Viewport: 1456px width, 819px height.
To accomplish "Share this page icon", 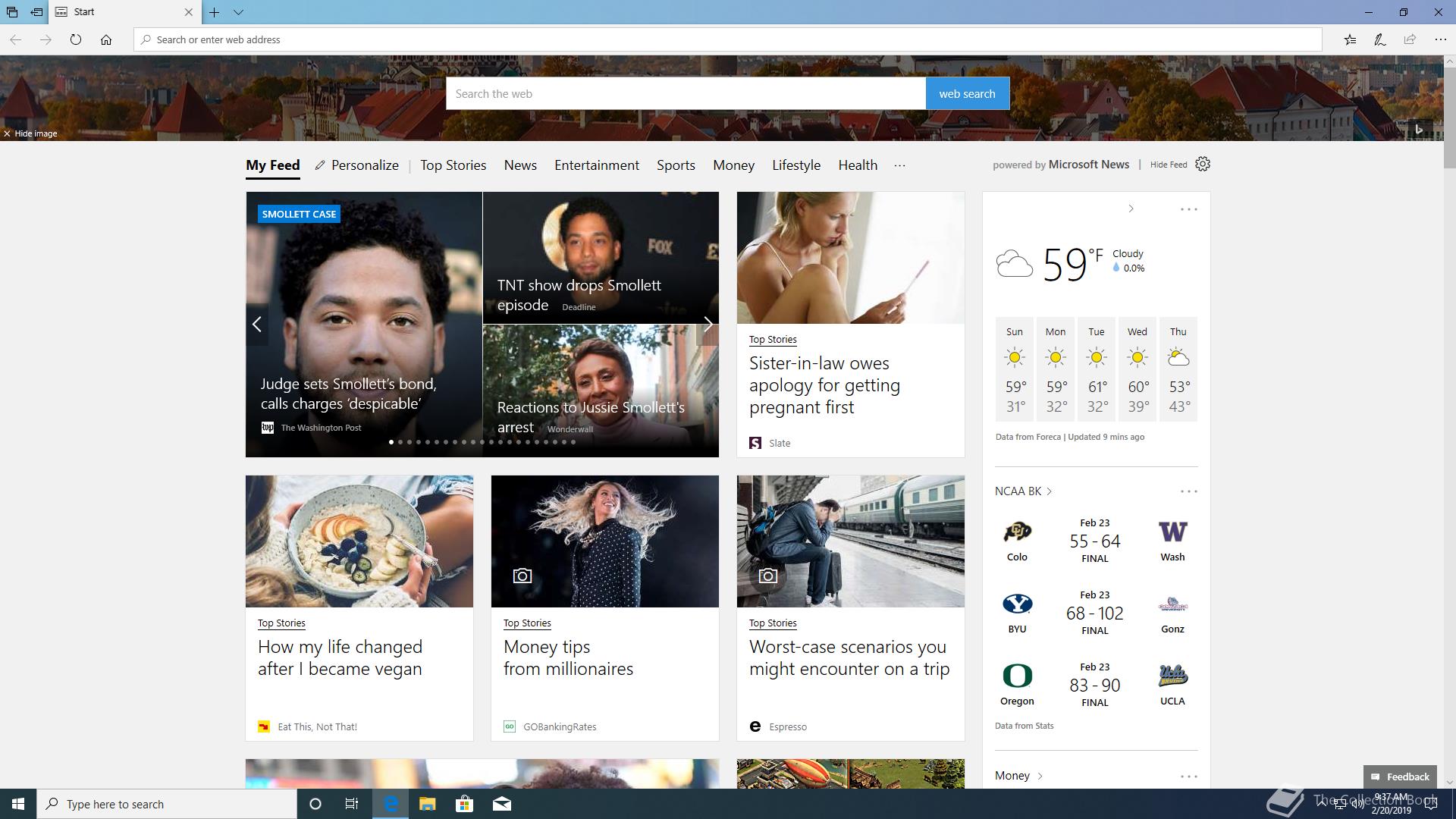I will (x=1410, y=39).
